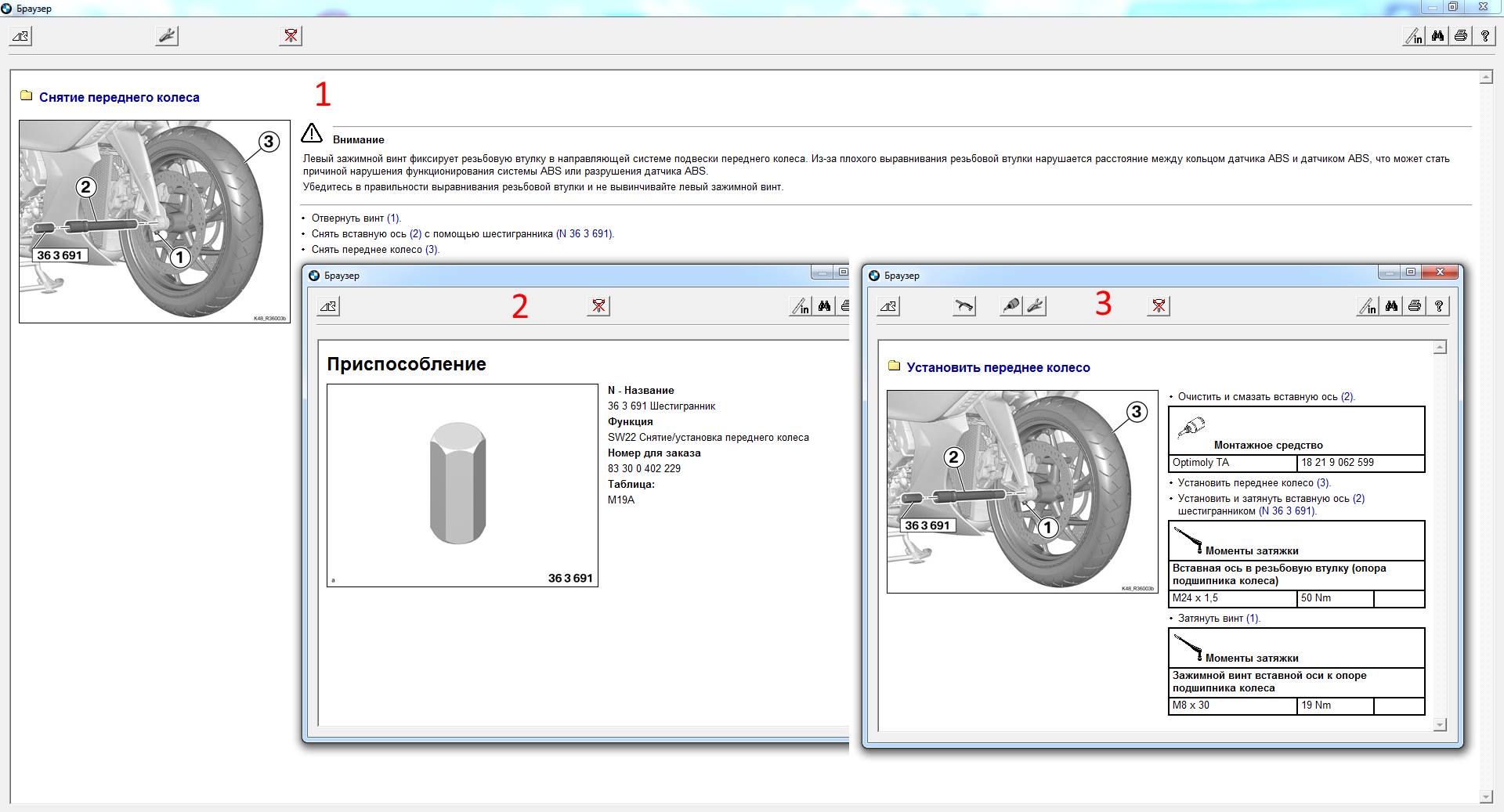Click the BMW logo in the main window title bar
Screen dimensions: 1504x812
(x=7, y=8)
